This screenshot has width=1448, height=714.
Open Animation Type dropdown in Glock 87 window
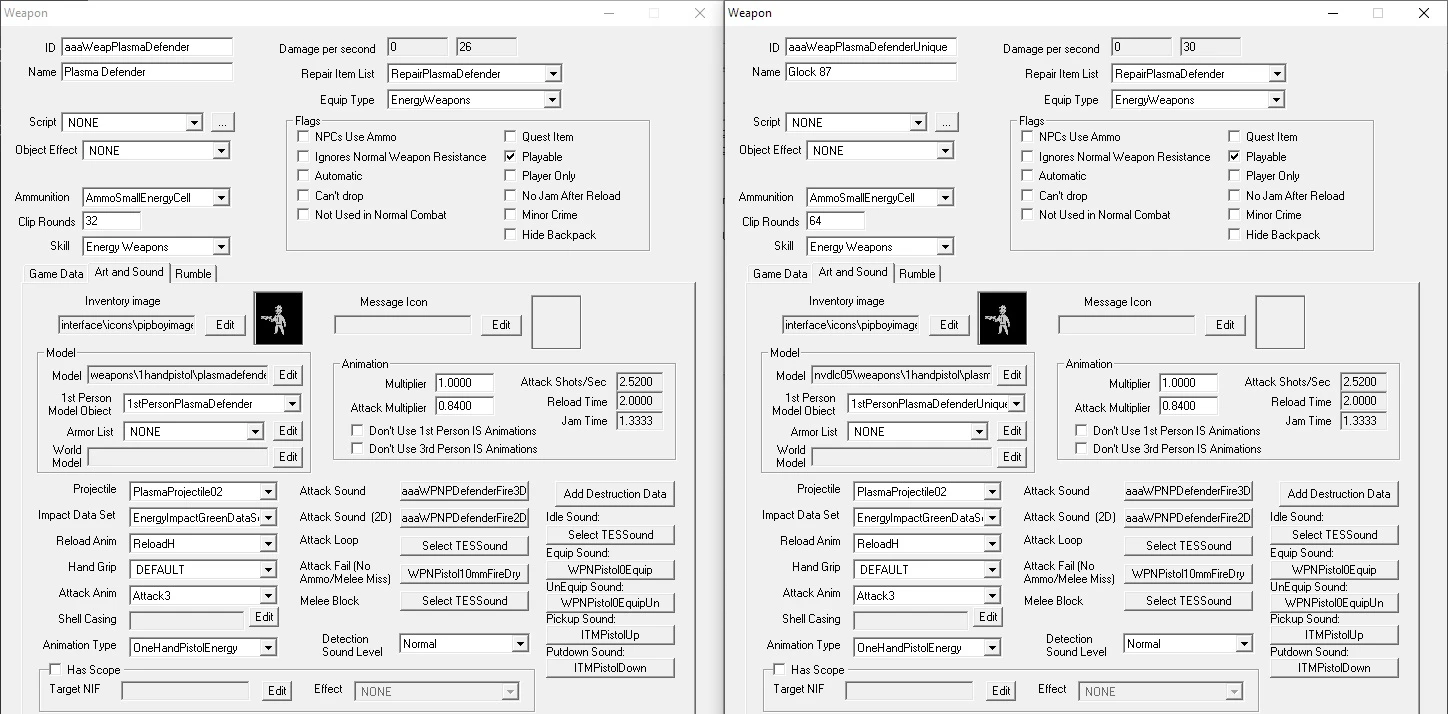[991, 648]
